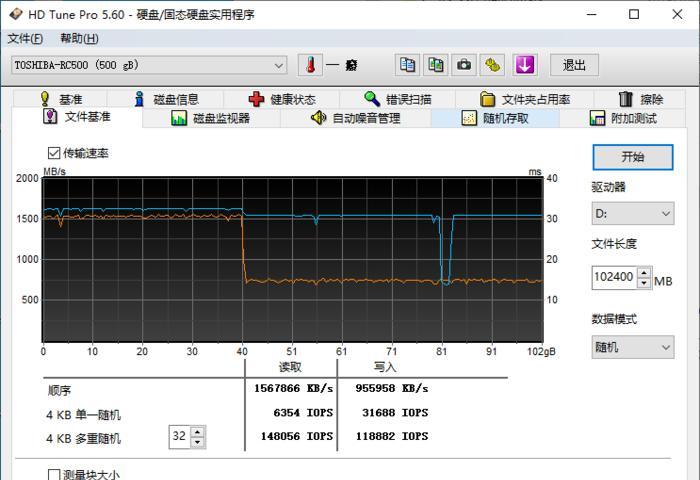Click the 4 KB 多重随机 row label
The height and width of the screenshot is (480, 700).
pyautogui.click(x=83, y=438)
